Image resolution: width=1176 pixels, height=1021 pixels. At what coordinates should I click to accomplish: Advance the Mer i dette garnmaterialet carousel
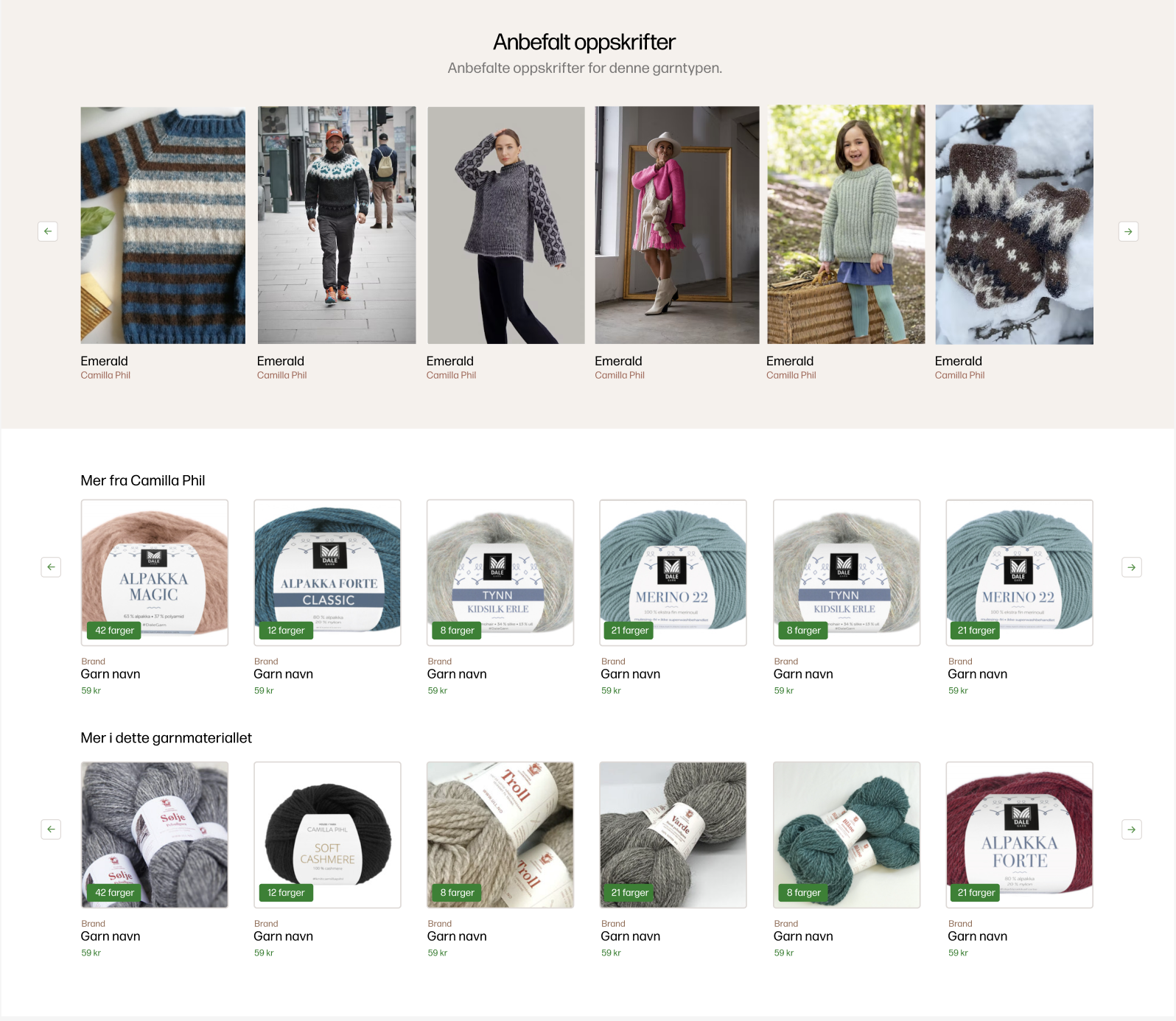pos(1132,829)
